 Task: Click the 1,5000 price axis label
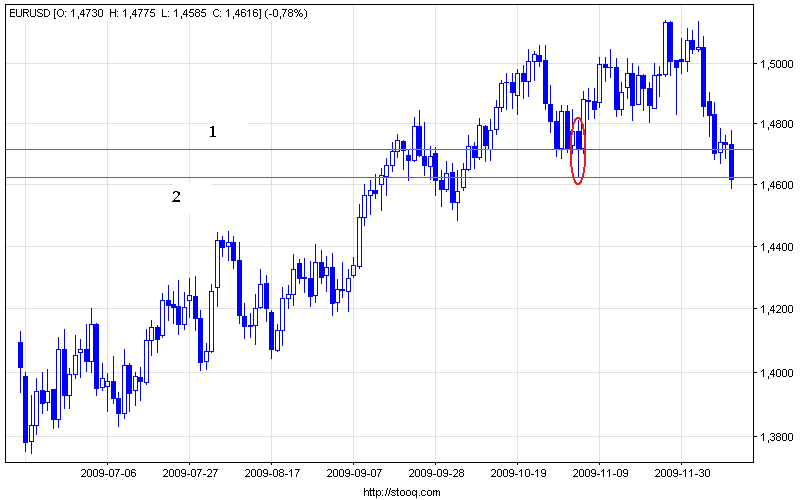tap(776, 64)
